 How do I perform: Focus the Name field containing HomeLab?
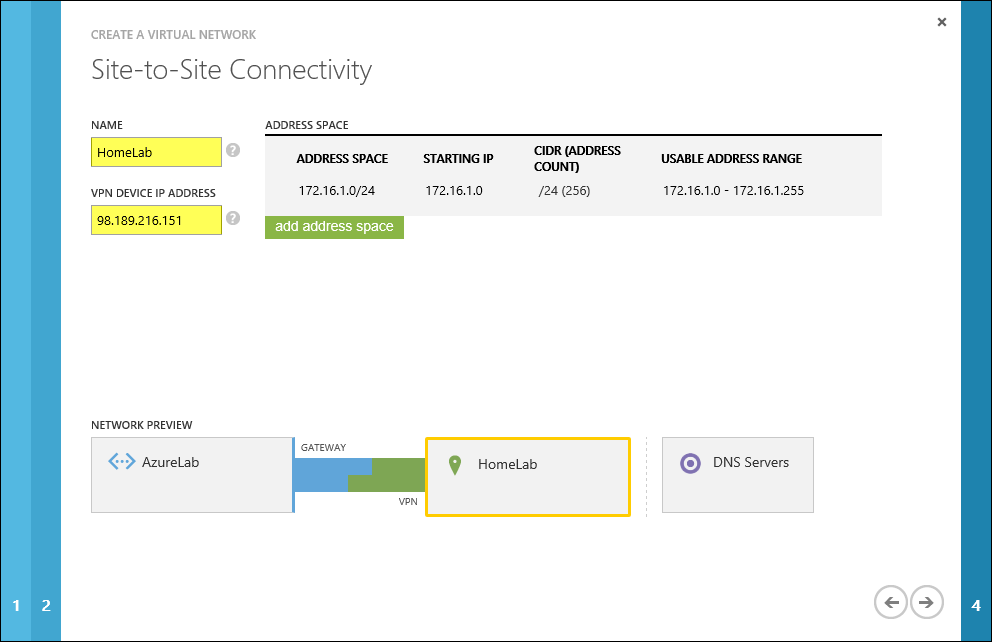pos(156,152)
